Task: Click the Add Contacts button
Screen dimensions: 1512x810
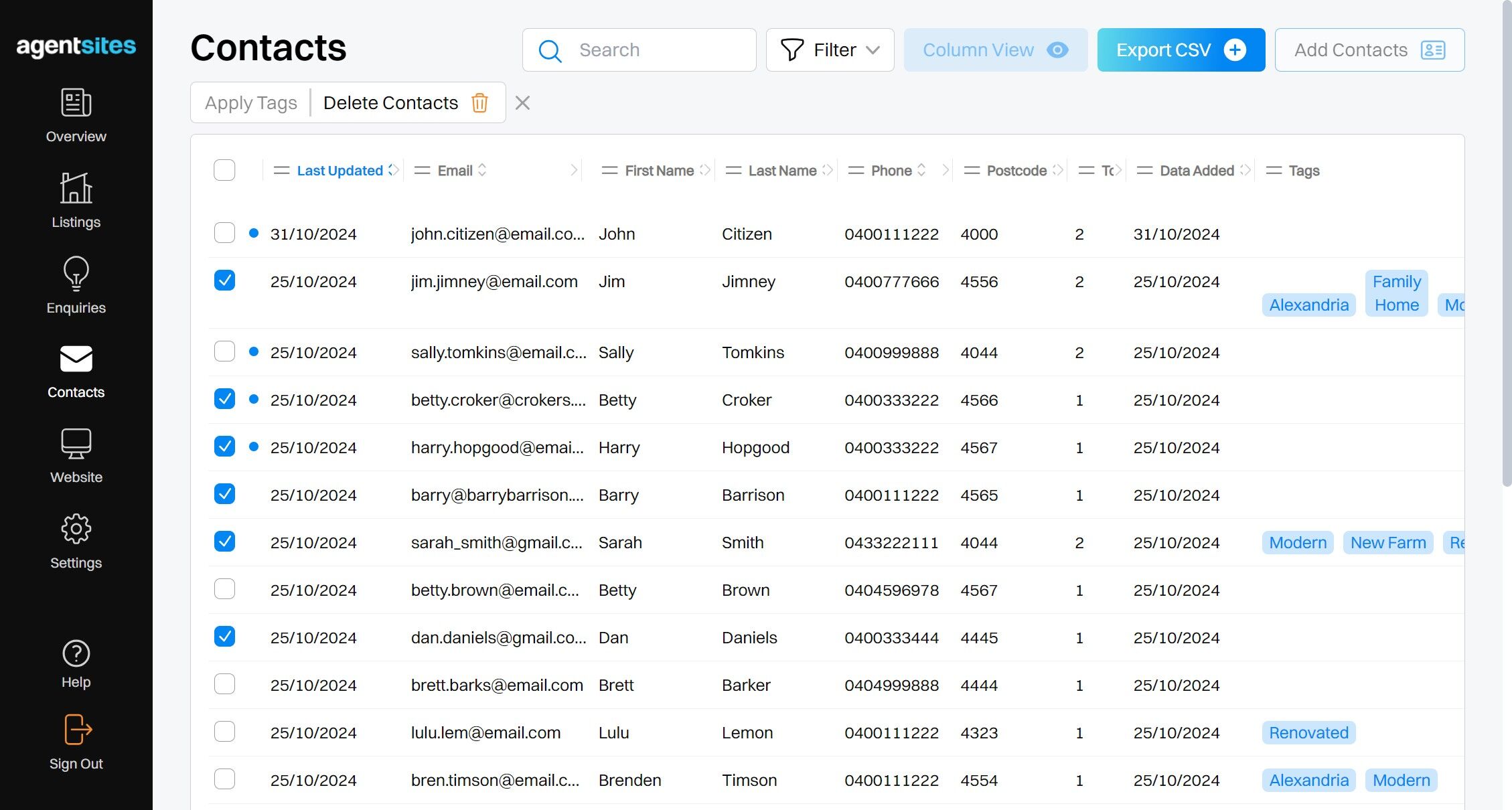Action: click(1369, 50)
